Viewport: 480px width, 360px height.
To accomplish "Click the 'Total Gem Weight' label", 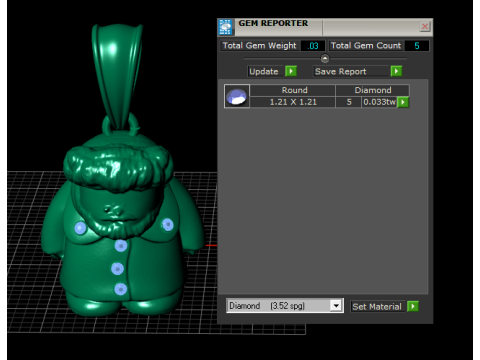I will pyautogui.click(x=259, y=46).
